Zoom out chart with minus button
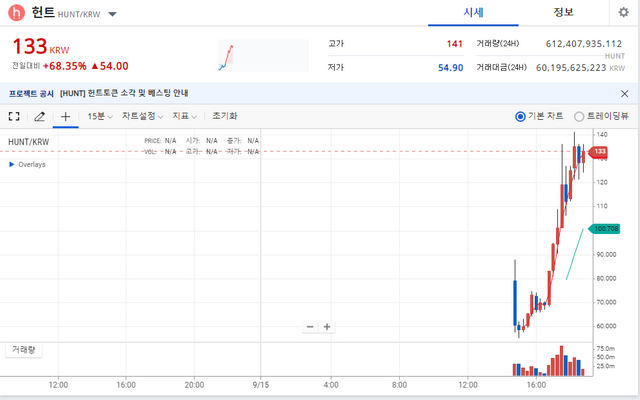The height and width of the screenshot is (400, 640). 310,327
